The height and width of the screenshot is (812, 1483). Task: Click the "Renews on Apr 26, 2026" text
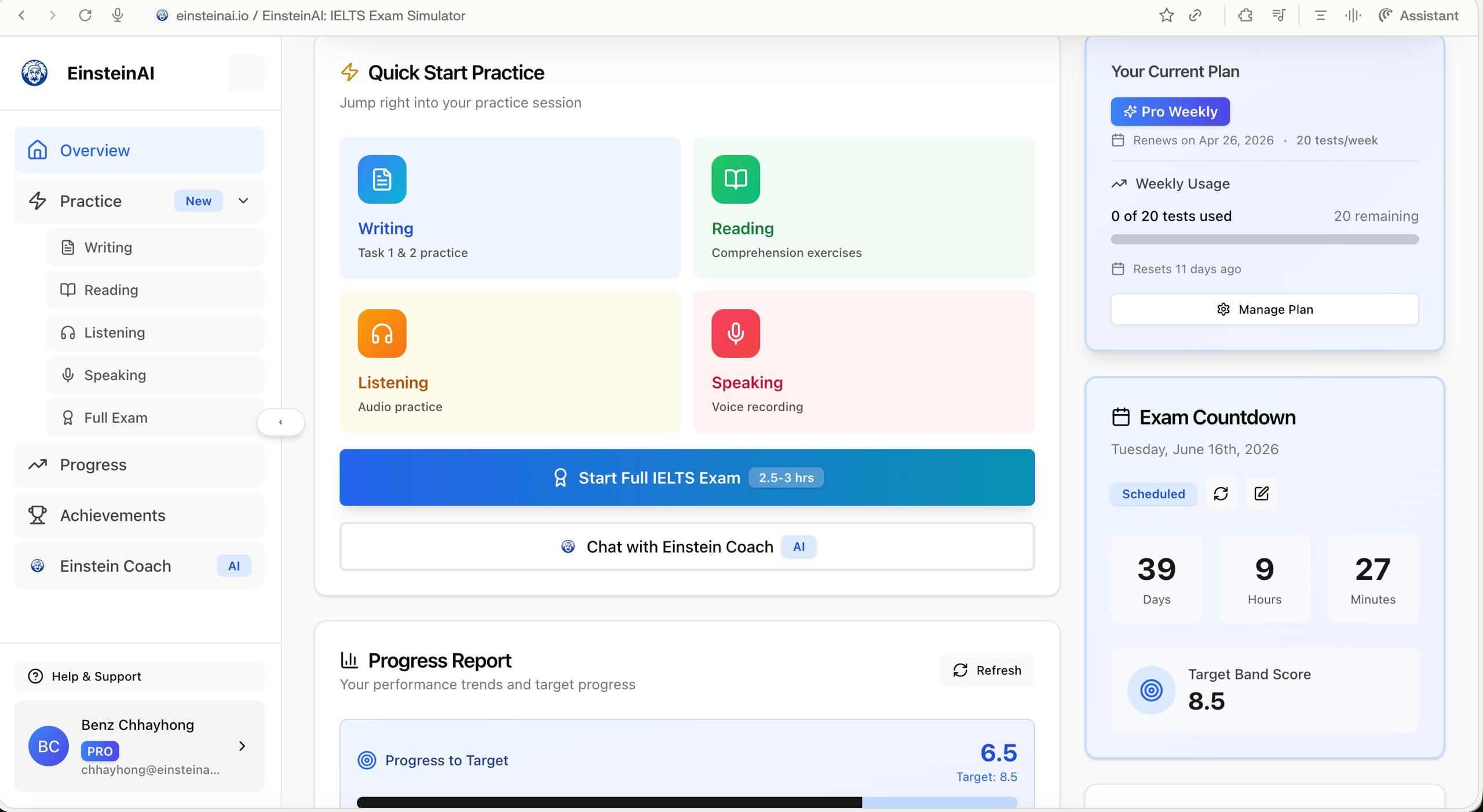tap(1203, 140)
